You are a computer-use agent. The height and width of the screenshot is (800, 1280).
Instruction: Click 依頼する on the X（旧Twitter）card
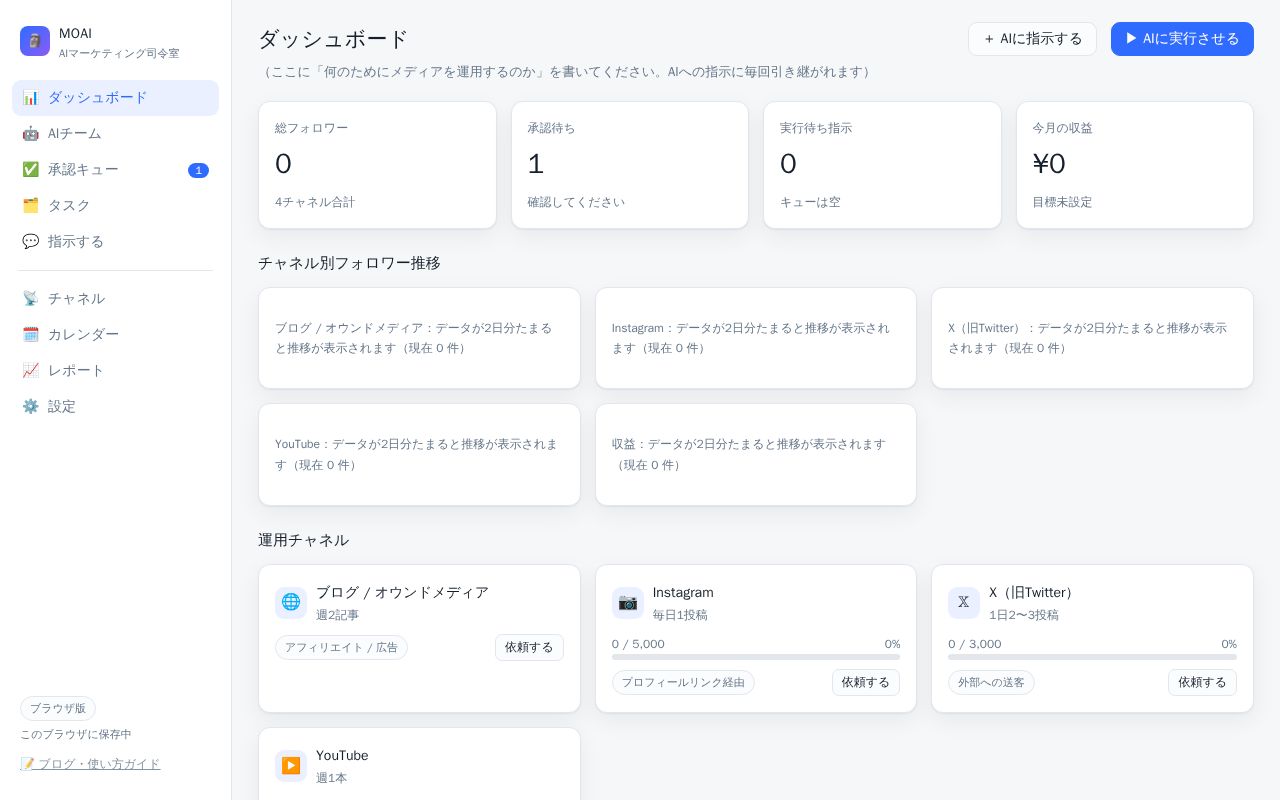point(1202,683)
